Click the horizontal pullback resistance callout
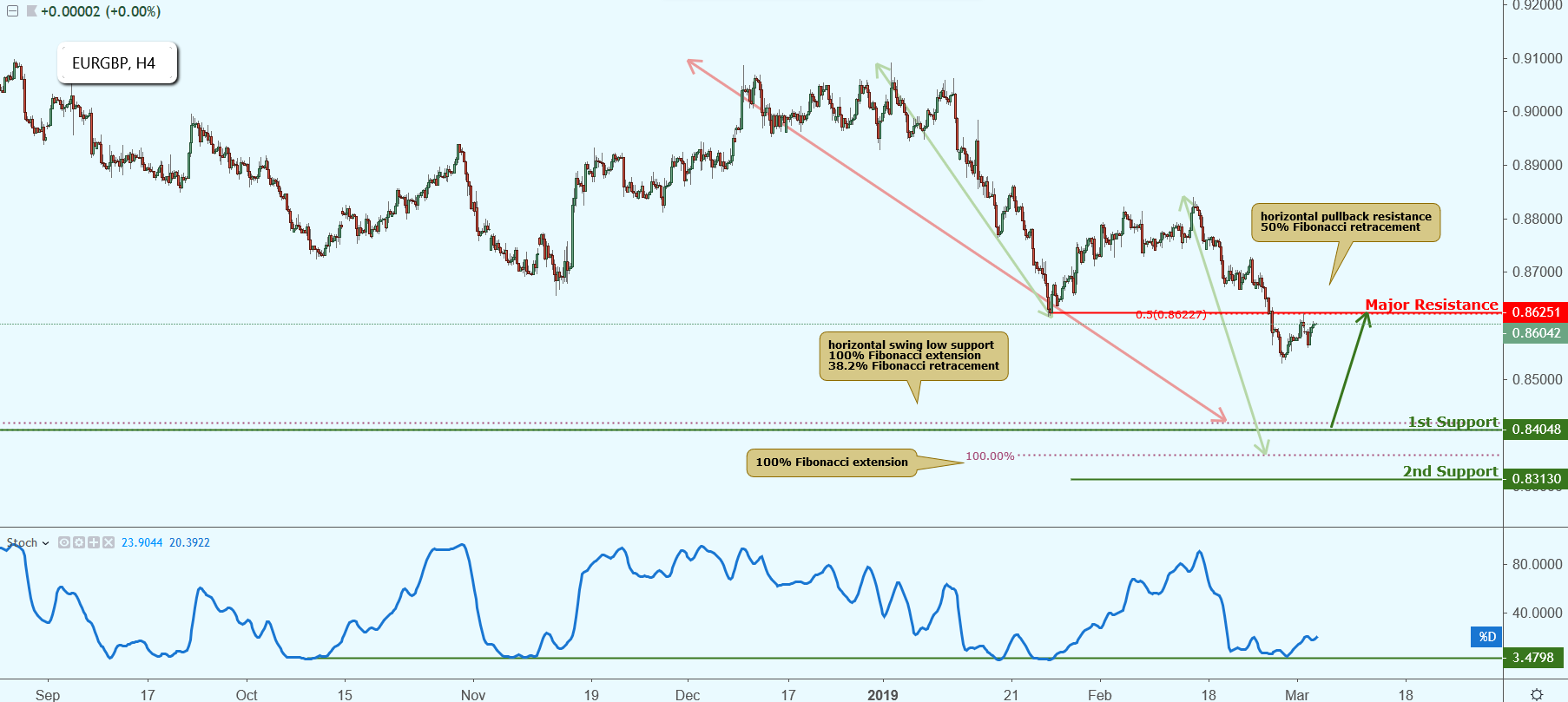The image size is (1568, 702). point(1345,222)
